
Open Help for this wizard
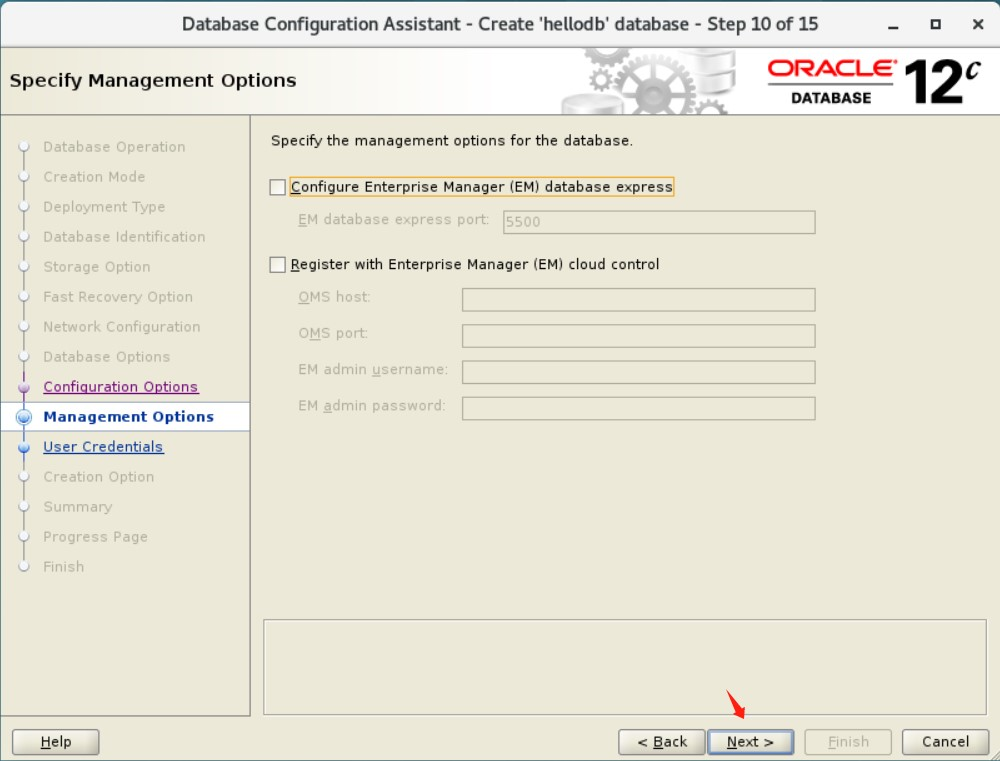(x=55, y=742)
